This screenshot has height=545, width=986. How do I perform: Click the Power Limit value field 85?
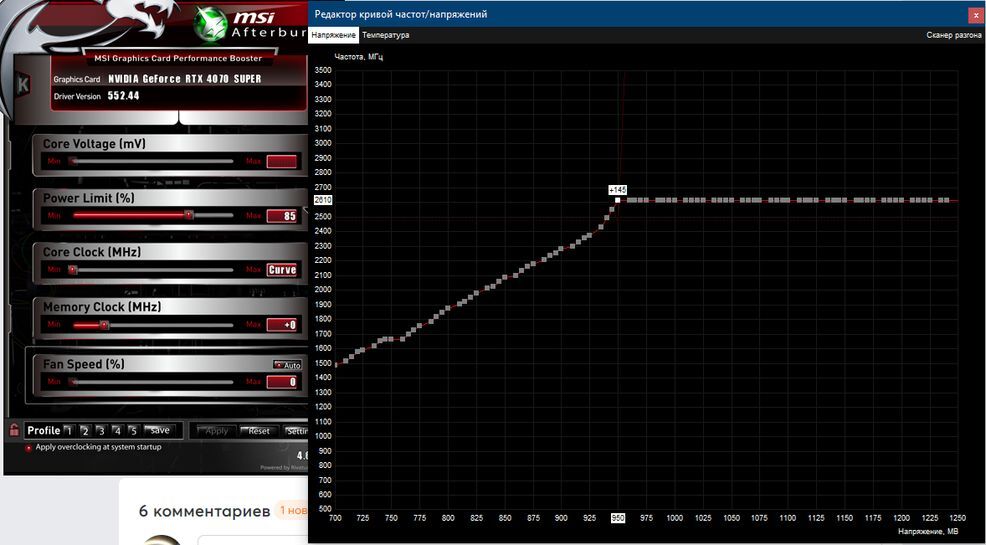(x=282, y=216)
